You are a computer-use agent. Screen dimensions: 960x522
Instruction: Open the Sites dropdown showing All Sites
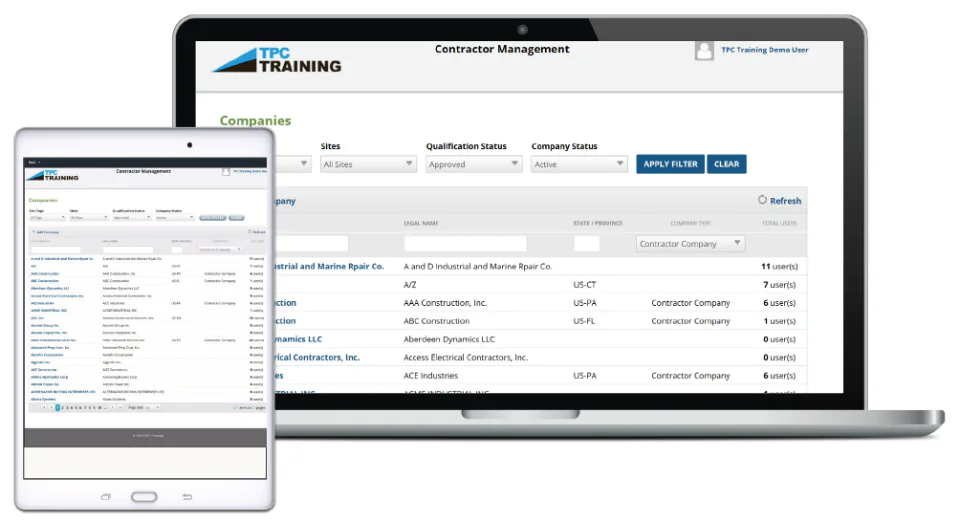point(368,164)
